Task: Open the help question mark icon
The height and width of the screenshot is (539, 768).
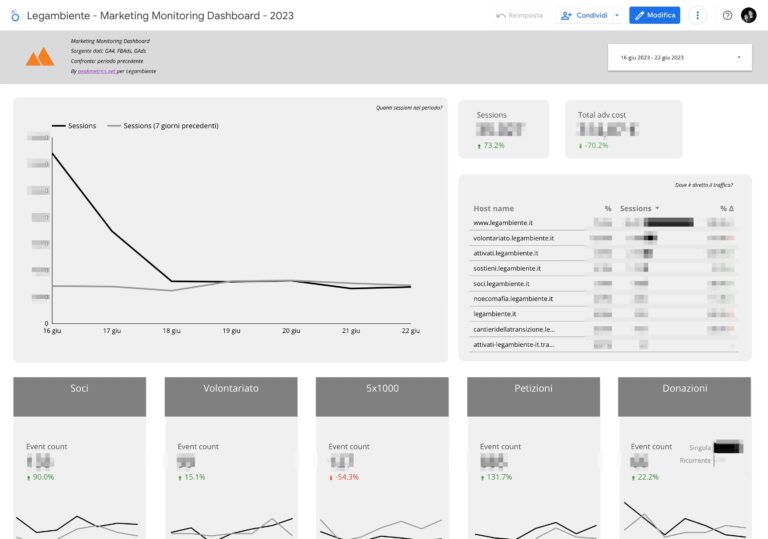Action: 727,16
